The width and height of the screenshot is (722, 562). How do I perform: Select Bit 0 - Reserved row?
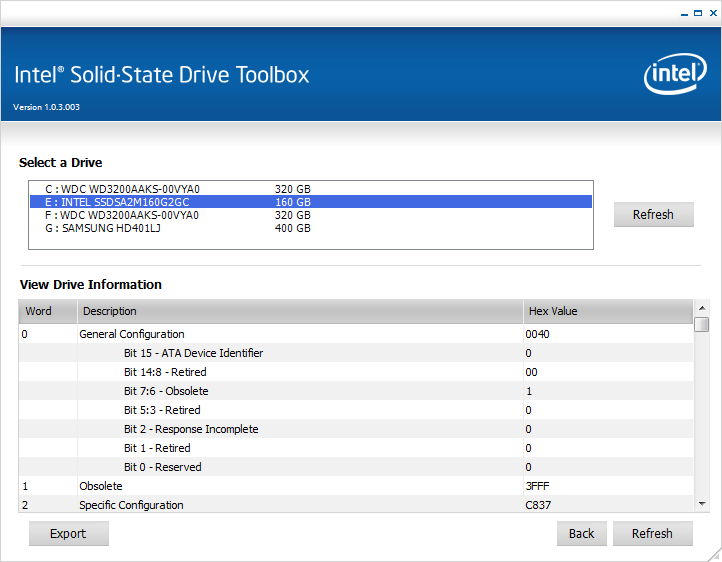356,467
